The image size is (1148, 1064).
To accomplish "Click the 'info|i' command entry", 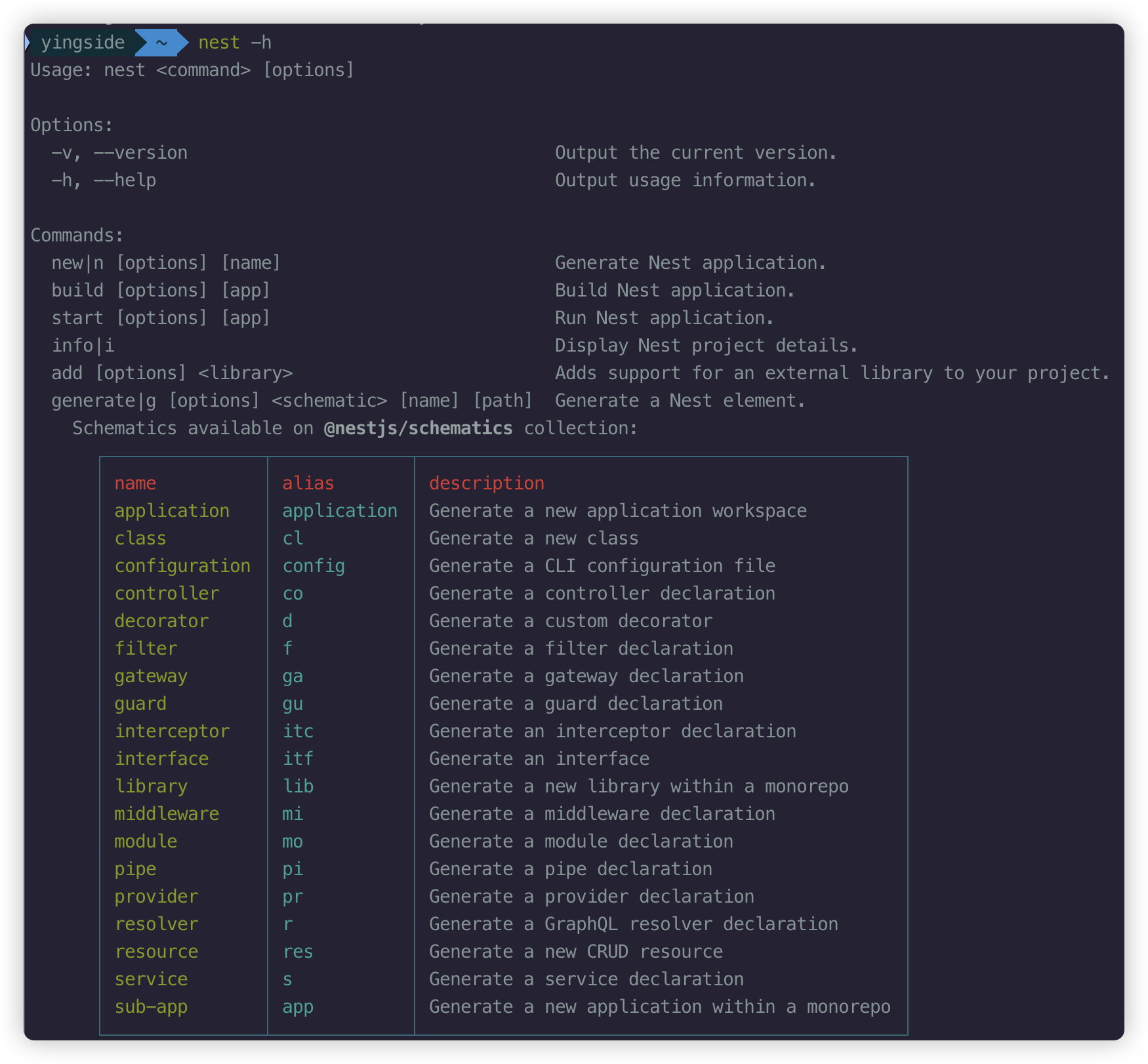I will pyautogui.click(x=83, y=346).
